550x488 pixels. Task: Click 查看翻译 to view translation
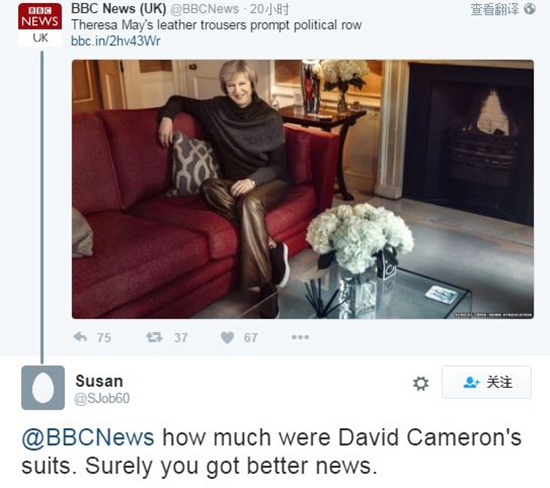pyautogui.click(x=494, y=9)
